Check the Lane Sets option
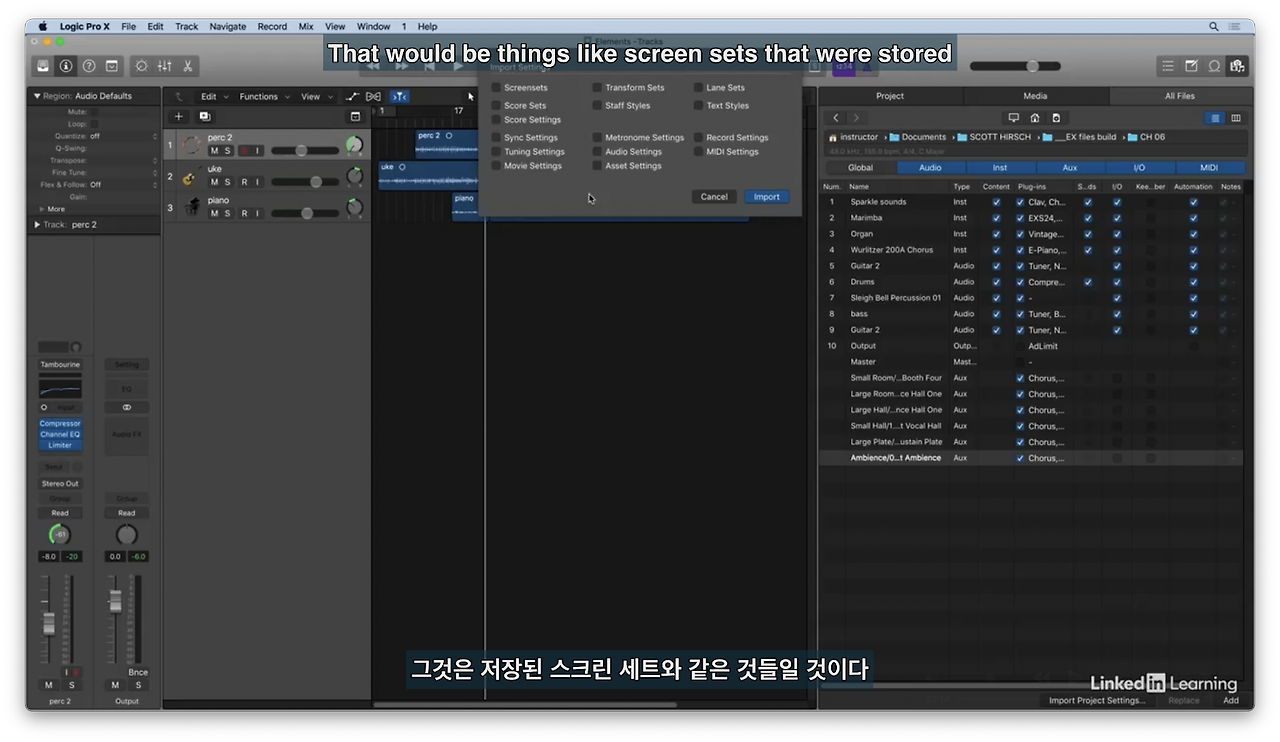The image size is (1280, 742). 698,88
